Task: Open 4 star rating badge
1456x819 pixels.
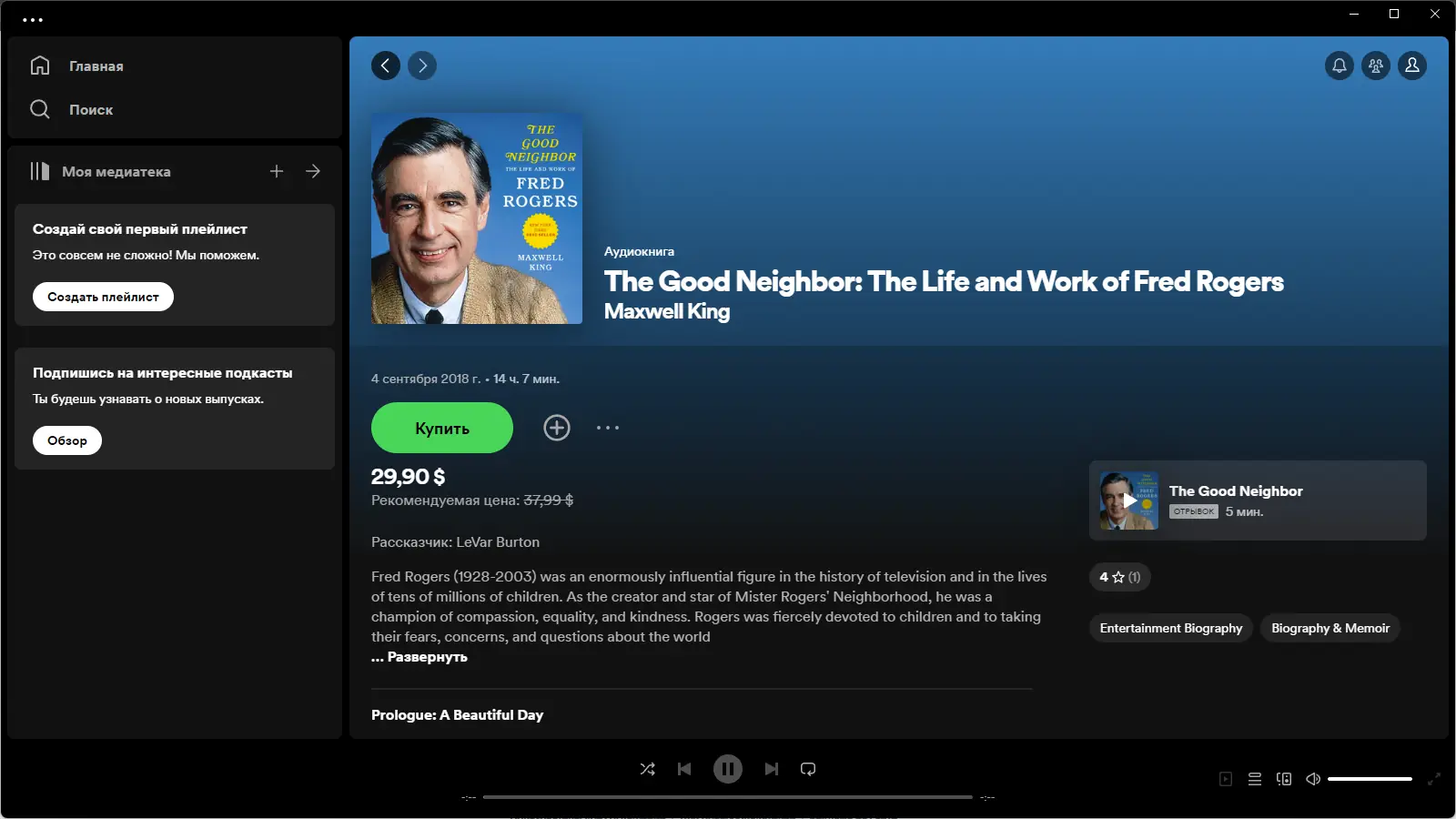Action: pyautogui.click(x=1120, y=577)
